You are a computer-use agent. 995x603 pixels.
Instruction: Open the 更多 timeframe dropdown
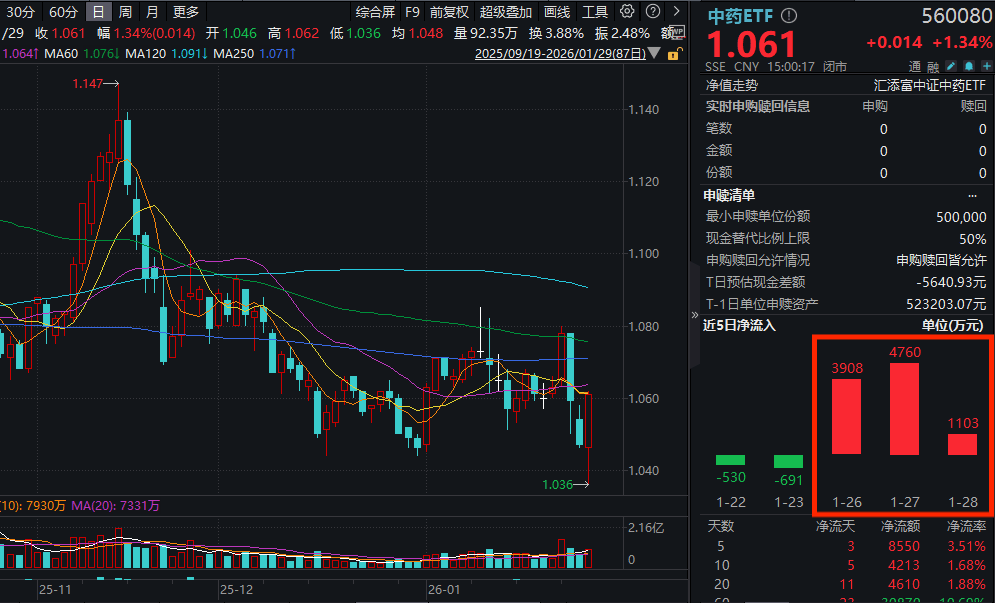186,13
